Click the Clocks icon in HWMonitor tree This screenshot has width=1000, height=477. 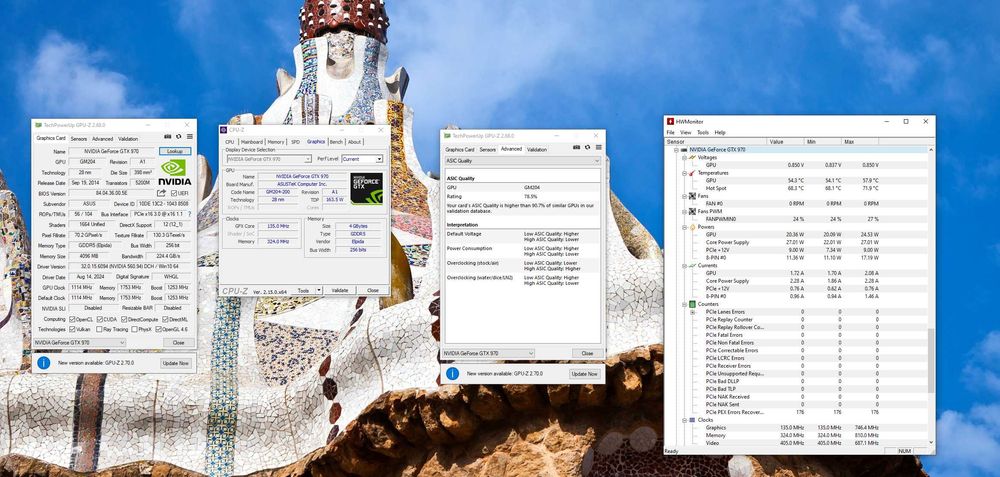(x=692, y=420)
